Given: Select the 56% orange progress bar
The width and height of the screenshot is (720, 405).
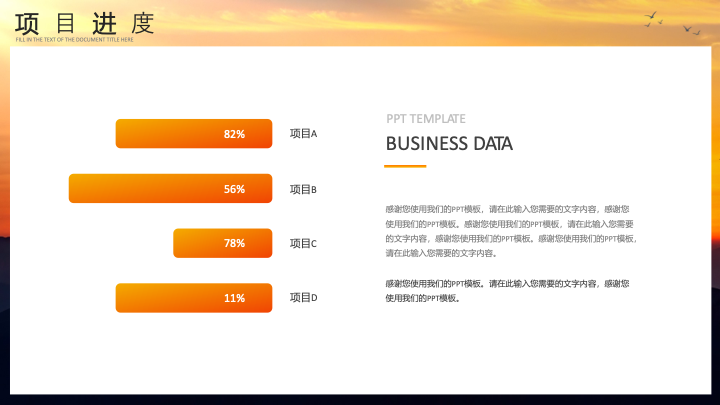Looking at the screenshot, I should coord(170,189).
